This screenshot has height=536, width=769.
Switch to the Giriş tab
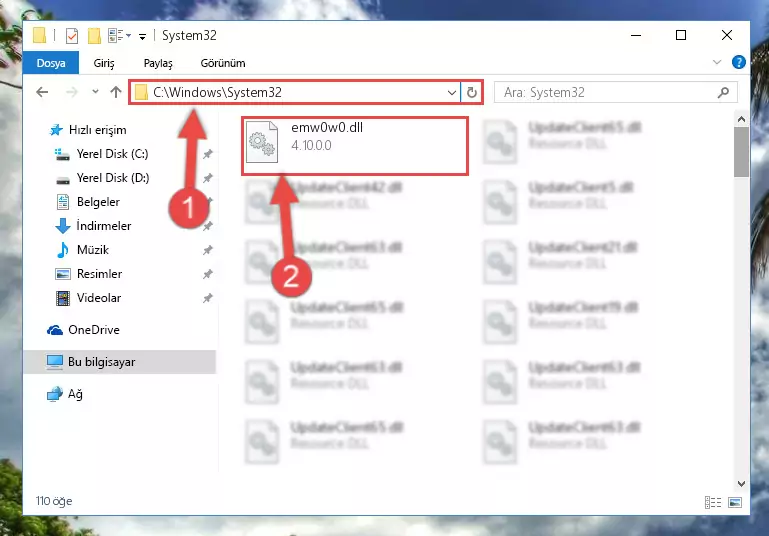(x=103, y=63)
